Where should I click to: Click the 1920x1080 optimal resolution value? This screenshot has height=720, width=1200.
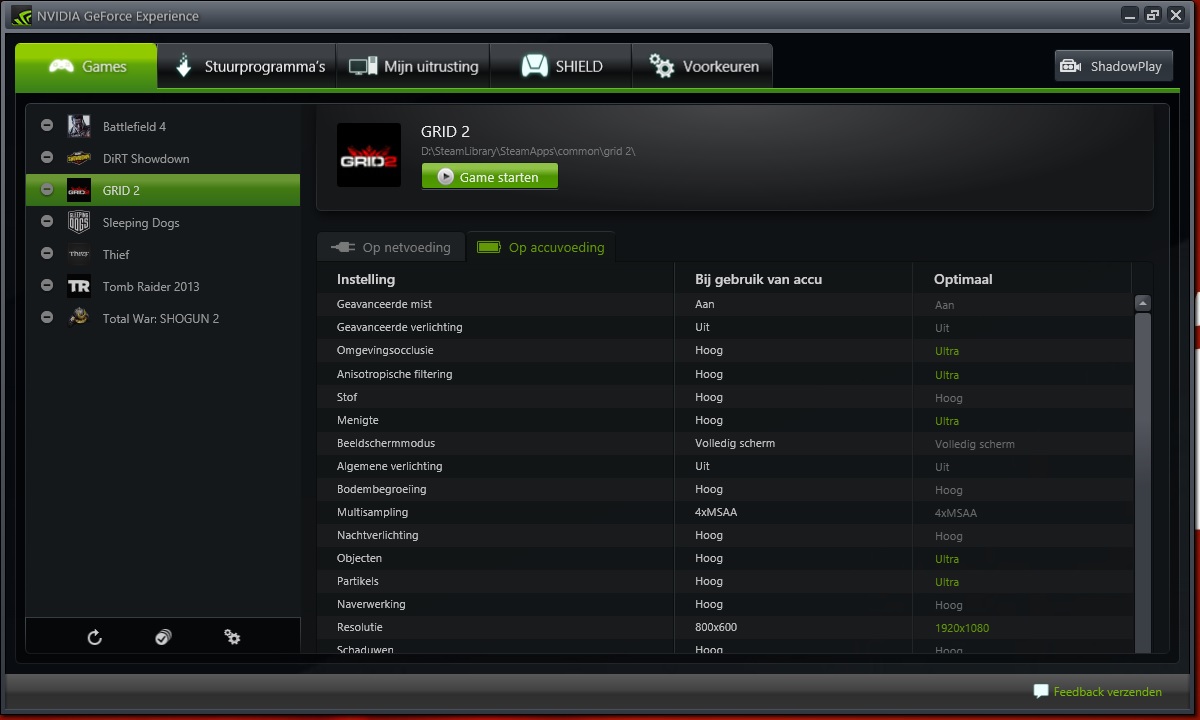pos(962,628)
